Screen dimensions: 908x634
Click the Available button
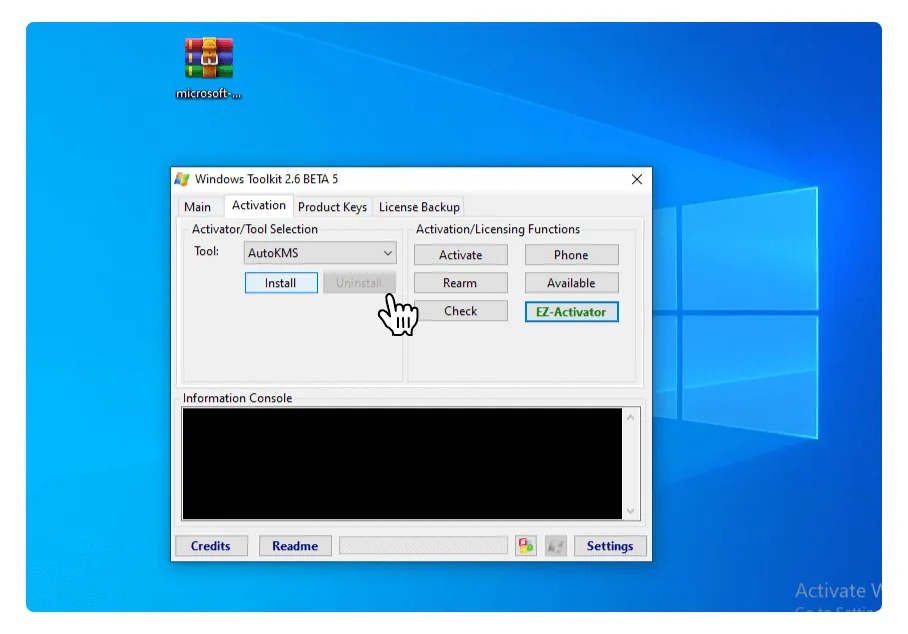572,283
